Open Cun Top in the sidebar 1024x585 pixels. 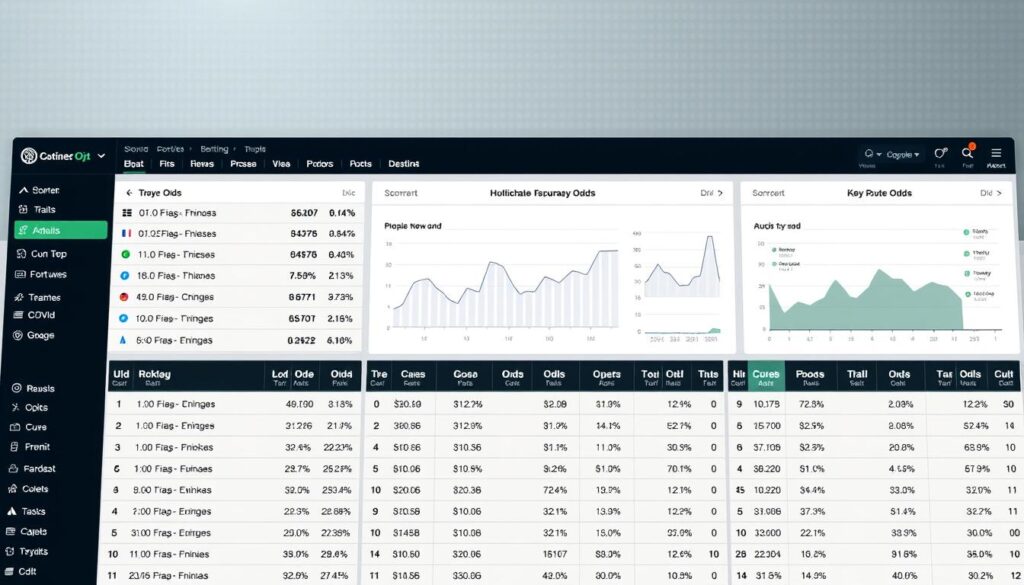[x=41, y=253]
